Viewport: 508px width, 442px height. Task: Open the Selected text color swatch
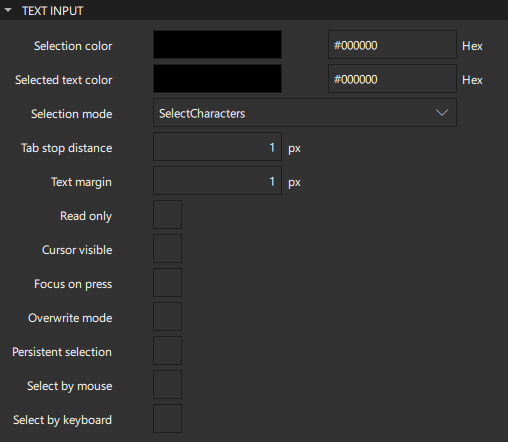pos(217,79)
